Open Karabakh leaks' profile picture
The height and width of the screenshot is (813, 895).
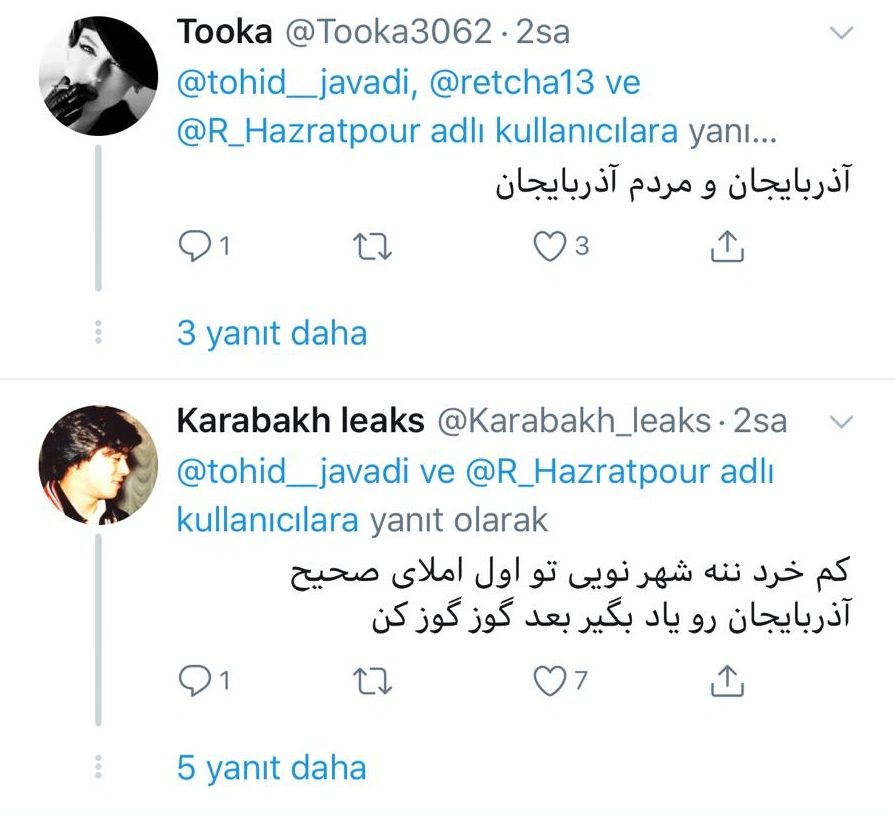[x=98, y=464]
